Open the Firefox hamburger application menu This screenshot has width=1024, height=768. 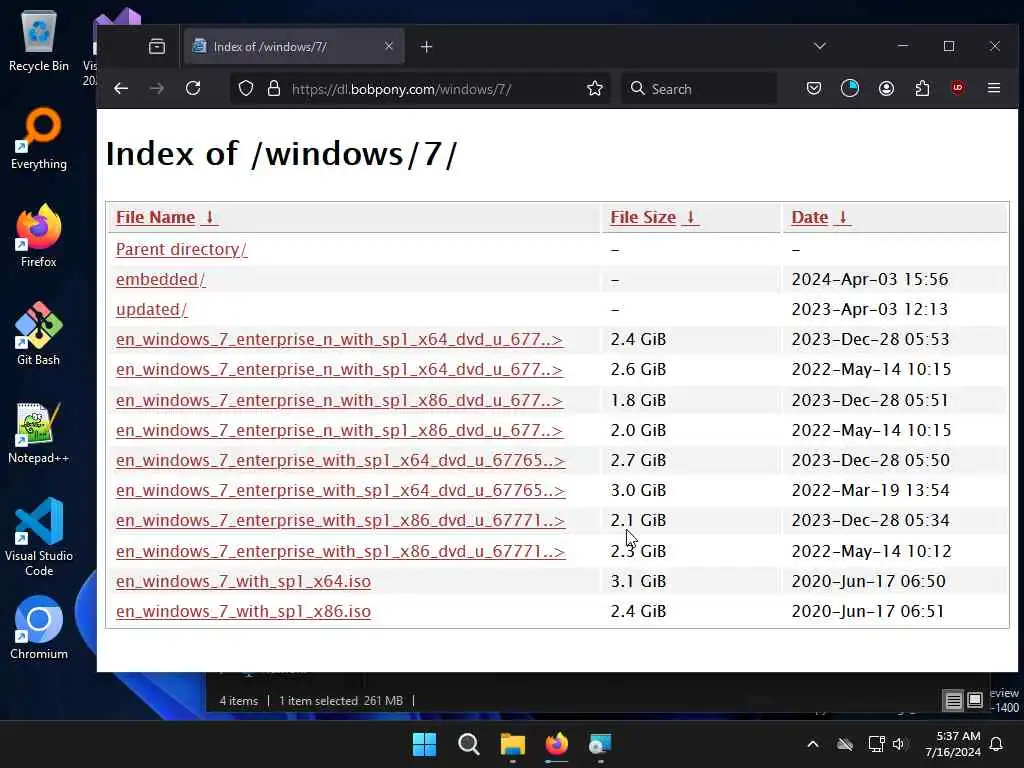[994, 88]
